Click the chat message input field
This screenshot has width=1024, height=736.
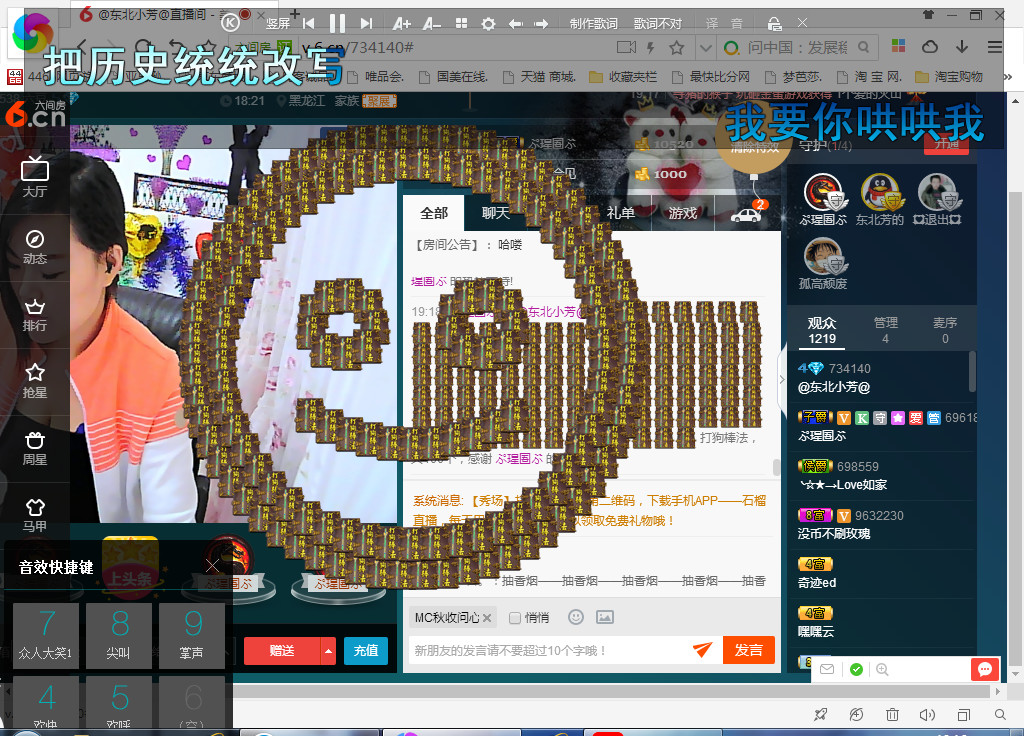(x=549, y=650)
